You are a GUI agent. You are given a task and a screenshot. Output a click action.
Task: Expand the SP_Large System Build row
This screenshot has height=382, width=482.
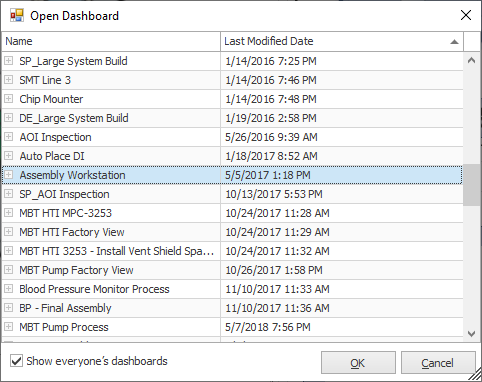[x=8, y=61]
